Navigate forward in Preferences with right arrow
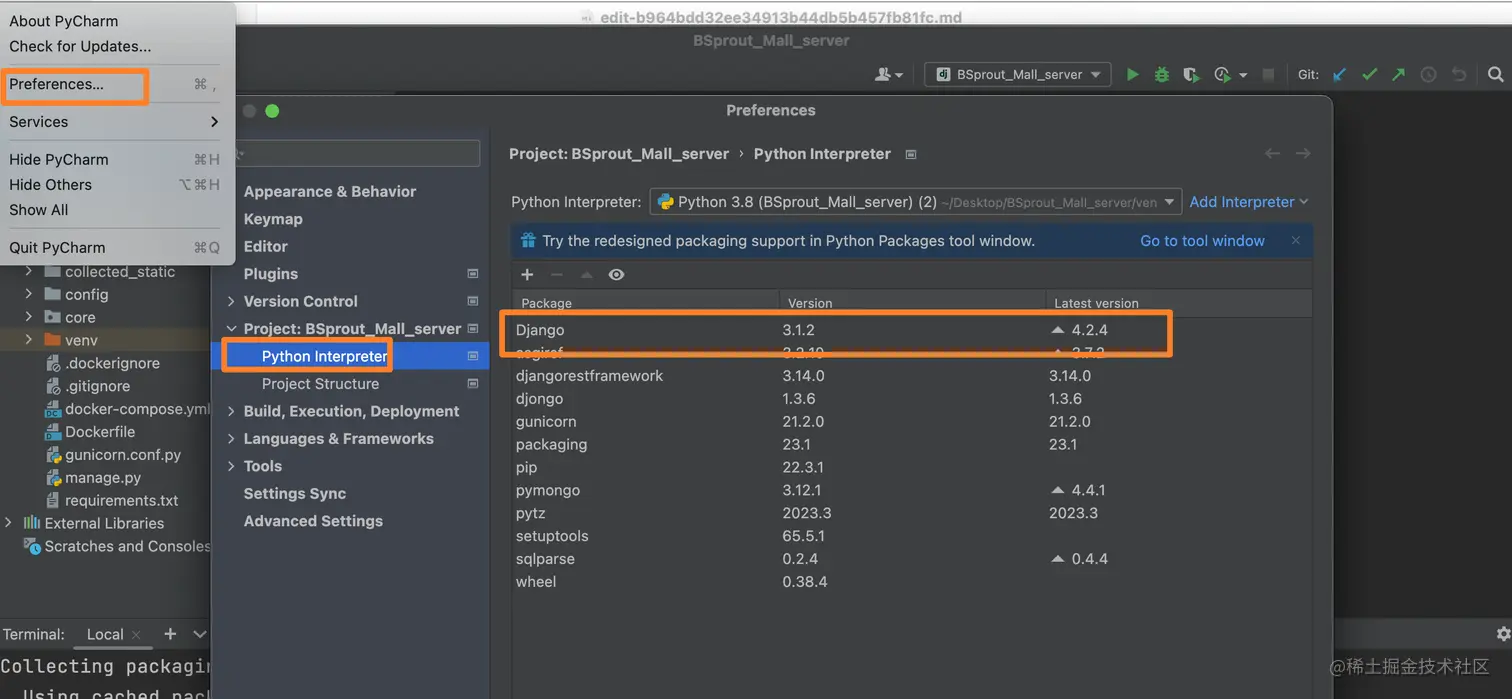The width and height of the screenshot is (1512, 699). point(1303,153)
